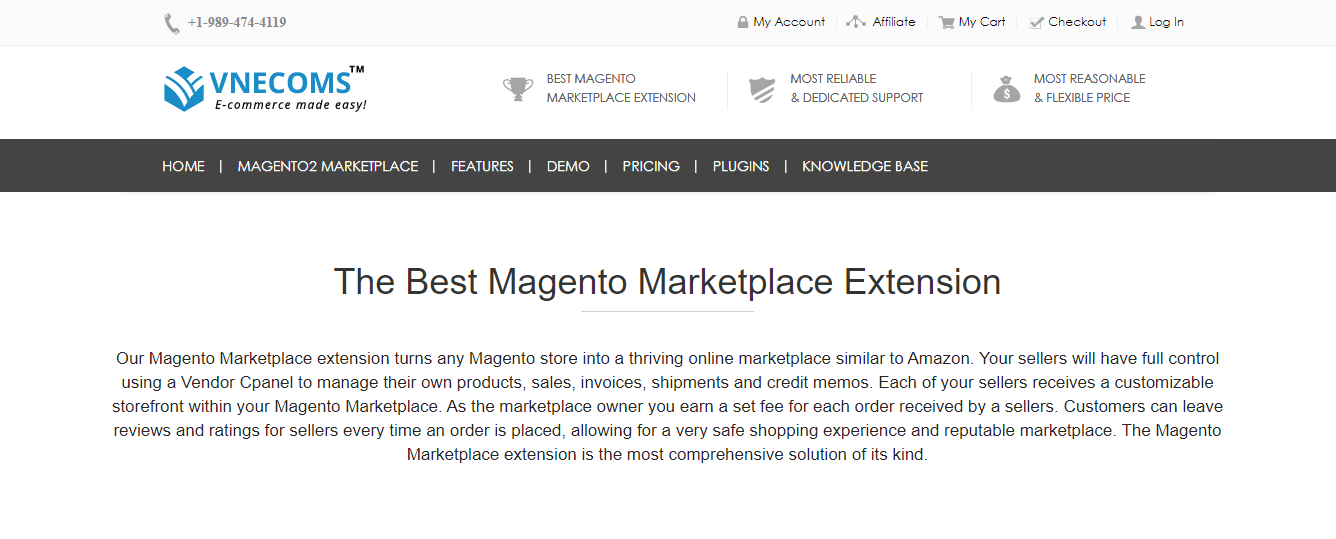Click the Affiliate network icon
The width and height of the screenshot is (1336, 539).
(x=856, y=22)
